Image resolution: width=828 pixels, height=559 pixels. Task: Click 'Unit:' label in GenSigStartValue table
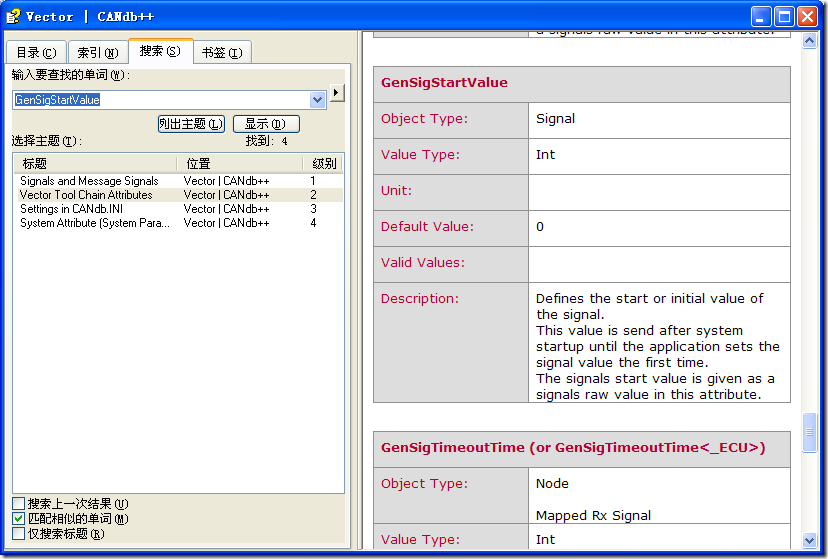tap(396, 191)
